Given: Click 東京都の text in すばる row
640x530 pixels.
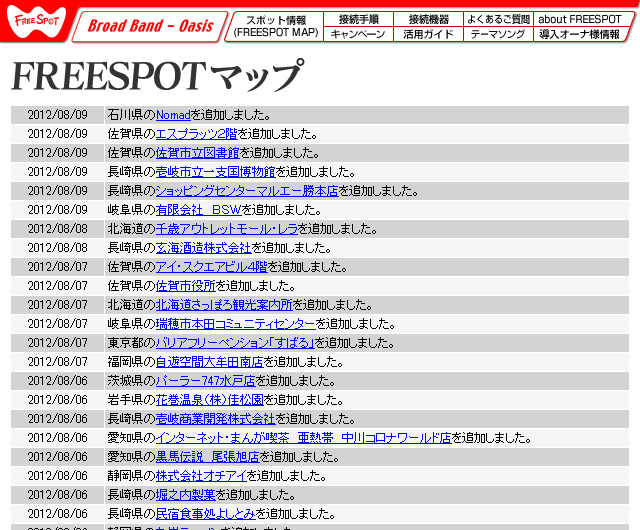Looking at the screenshot, I should [132, 343].
